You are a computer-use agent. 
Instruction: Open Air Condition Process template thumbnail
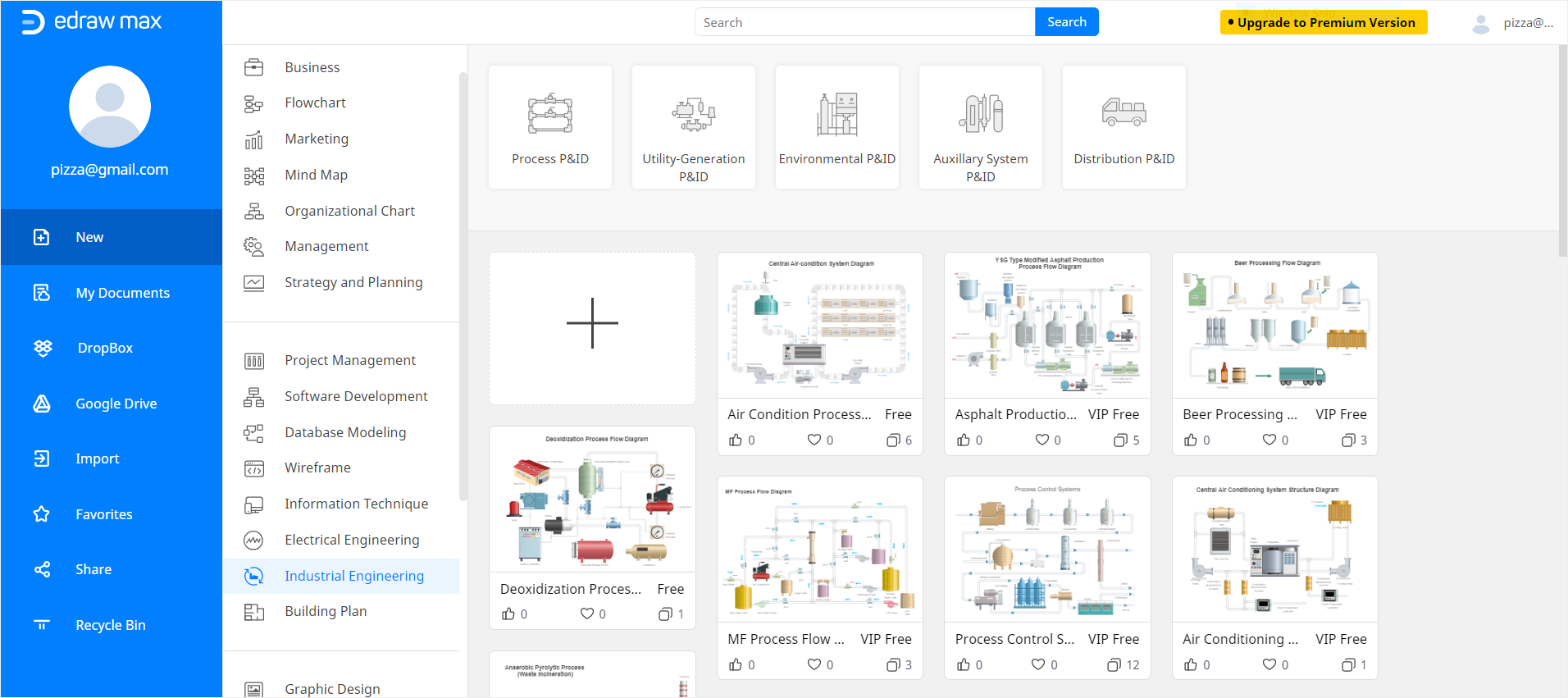click(820, 326)
